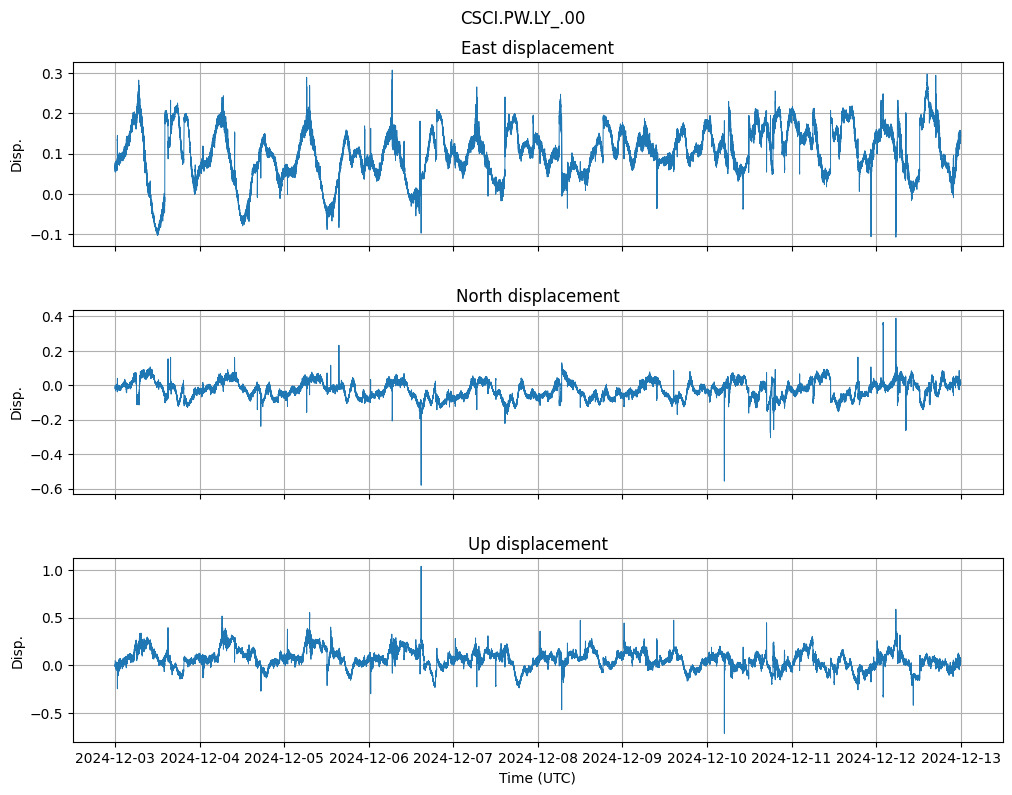Click the North displacement subplot title

[537, 296]
